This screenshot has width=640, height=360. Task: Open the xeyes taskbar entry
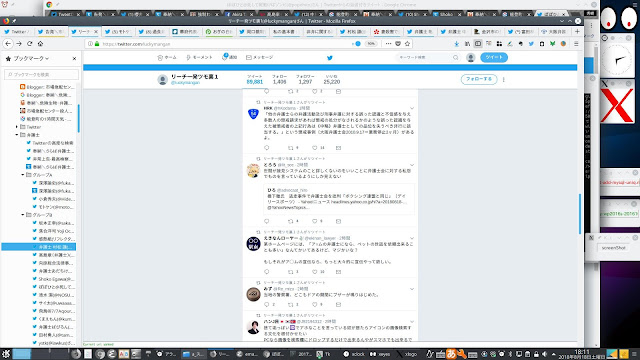tap(380, 354)
